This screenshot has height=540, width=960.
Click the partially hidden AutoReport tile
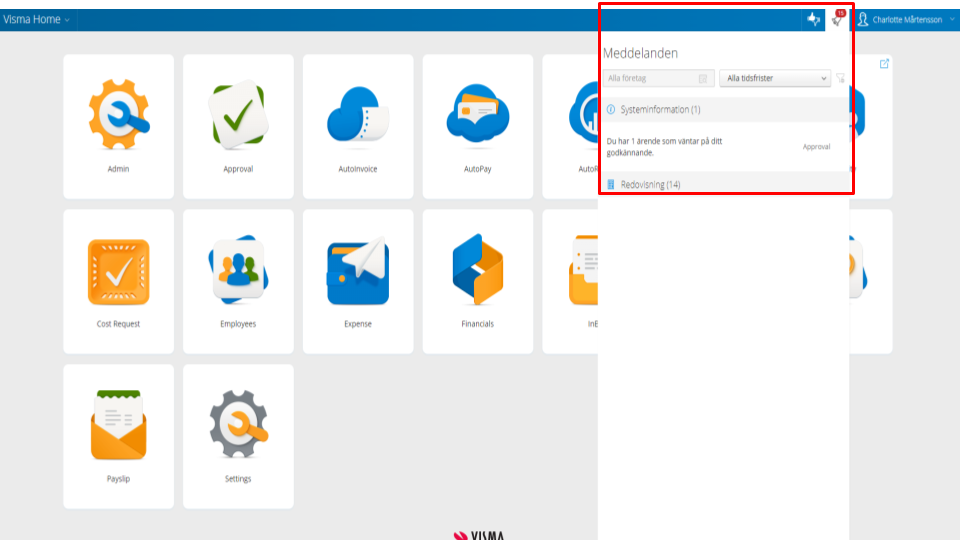(571, 126)
